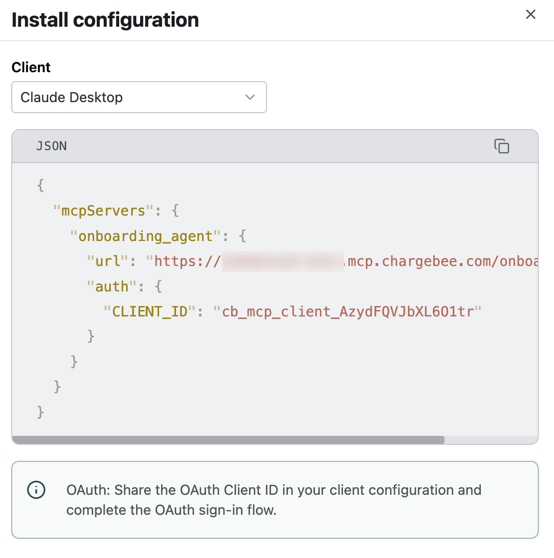Click the mcp.chargebee.com URL value
Image resolution: width=554 pixels, height=558 pixels.
click(x=342, y=261)
